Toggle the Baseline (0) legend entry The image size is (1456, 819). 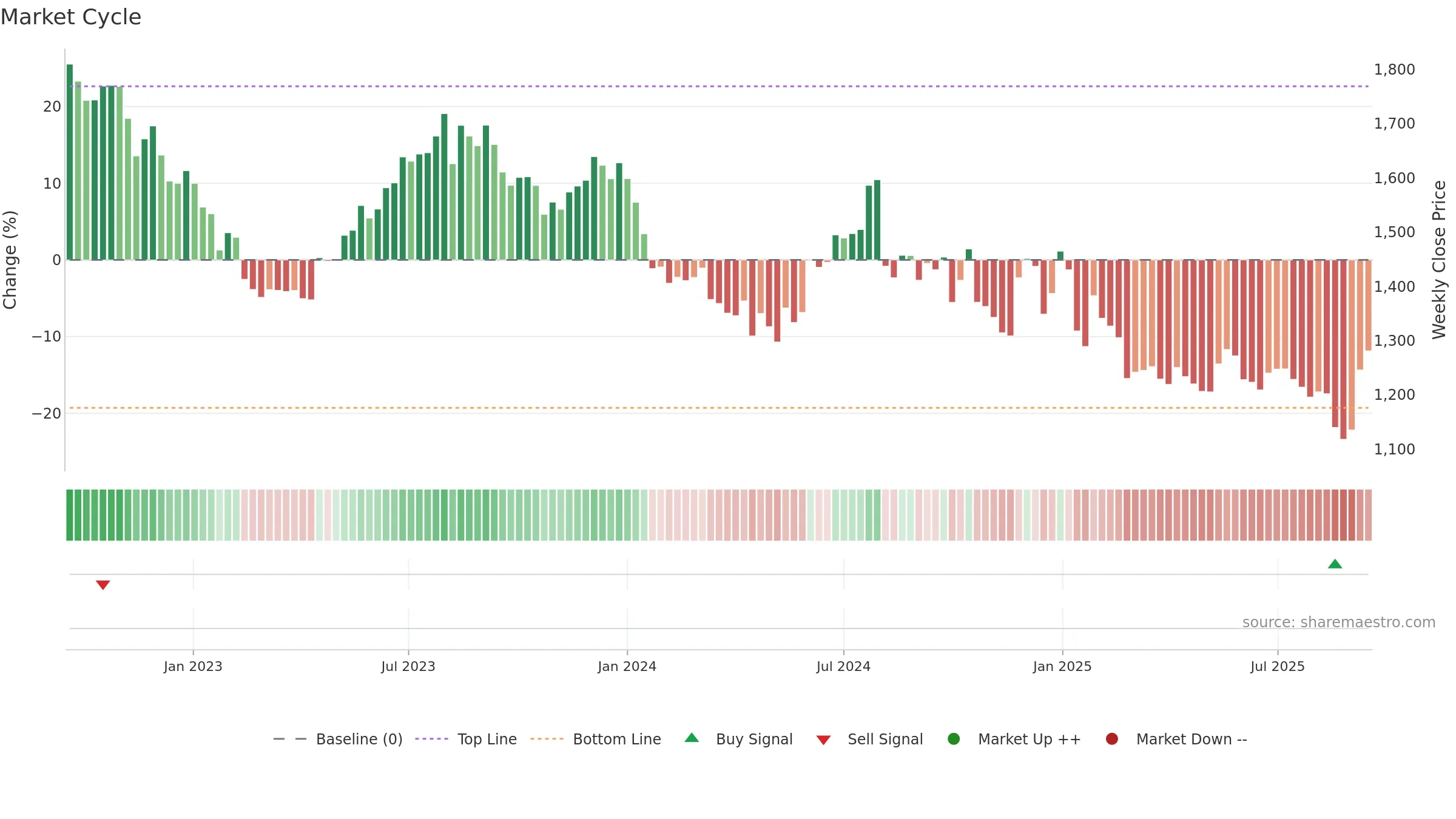pyautogui.click(x=338, y=739)
